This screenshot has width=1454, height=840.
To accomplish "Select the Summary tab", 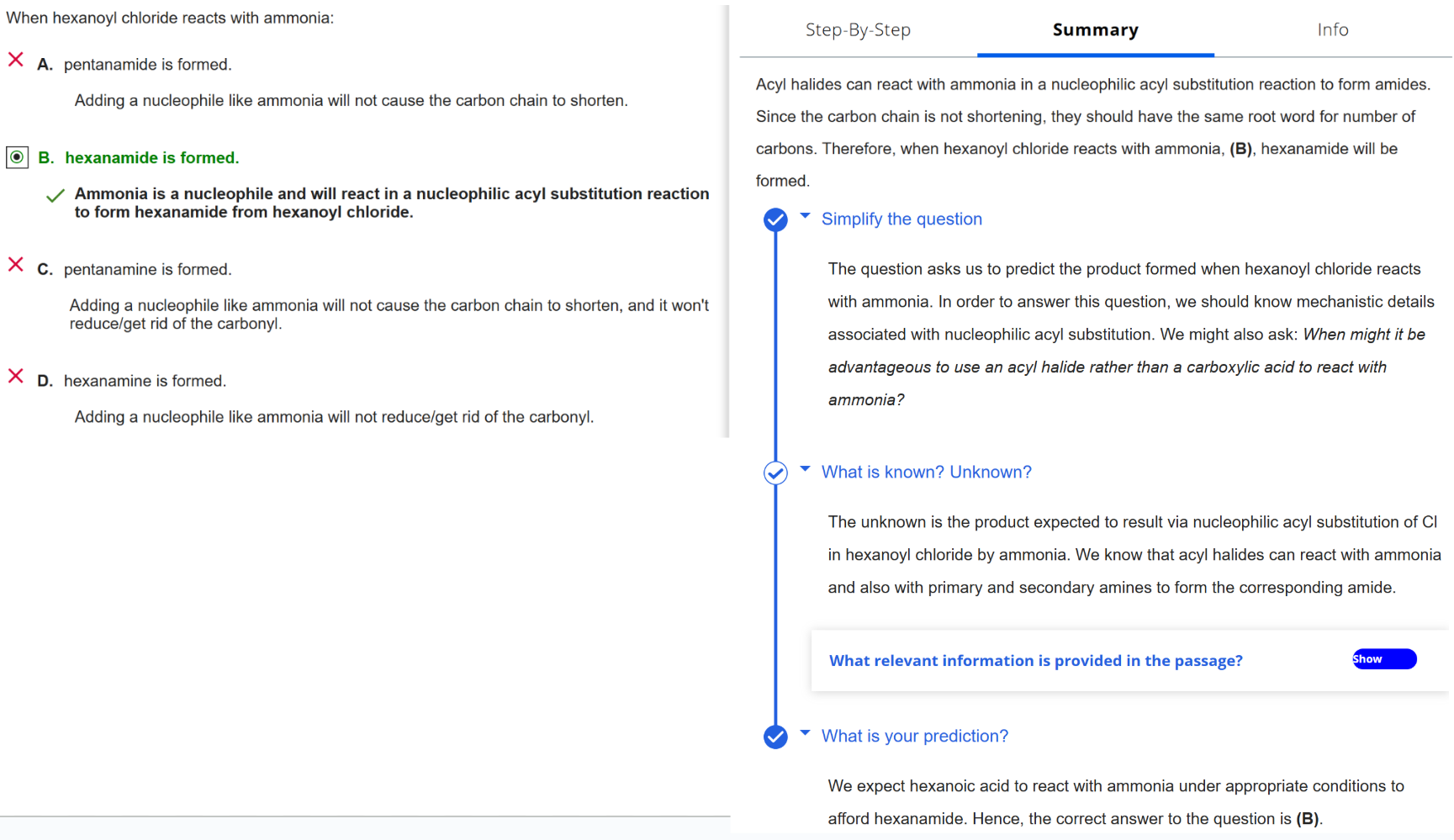I will (1095, 30).
